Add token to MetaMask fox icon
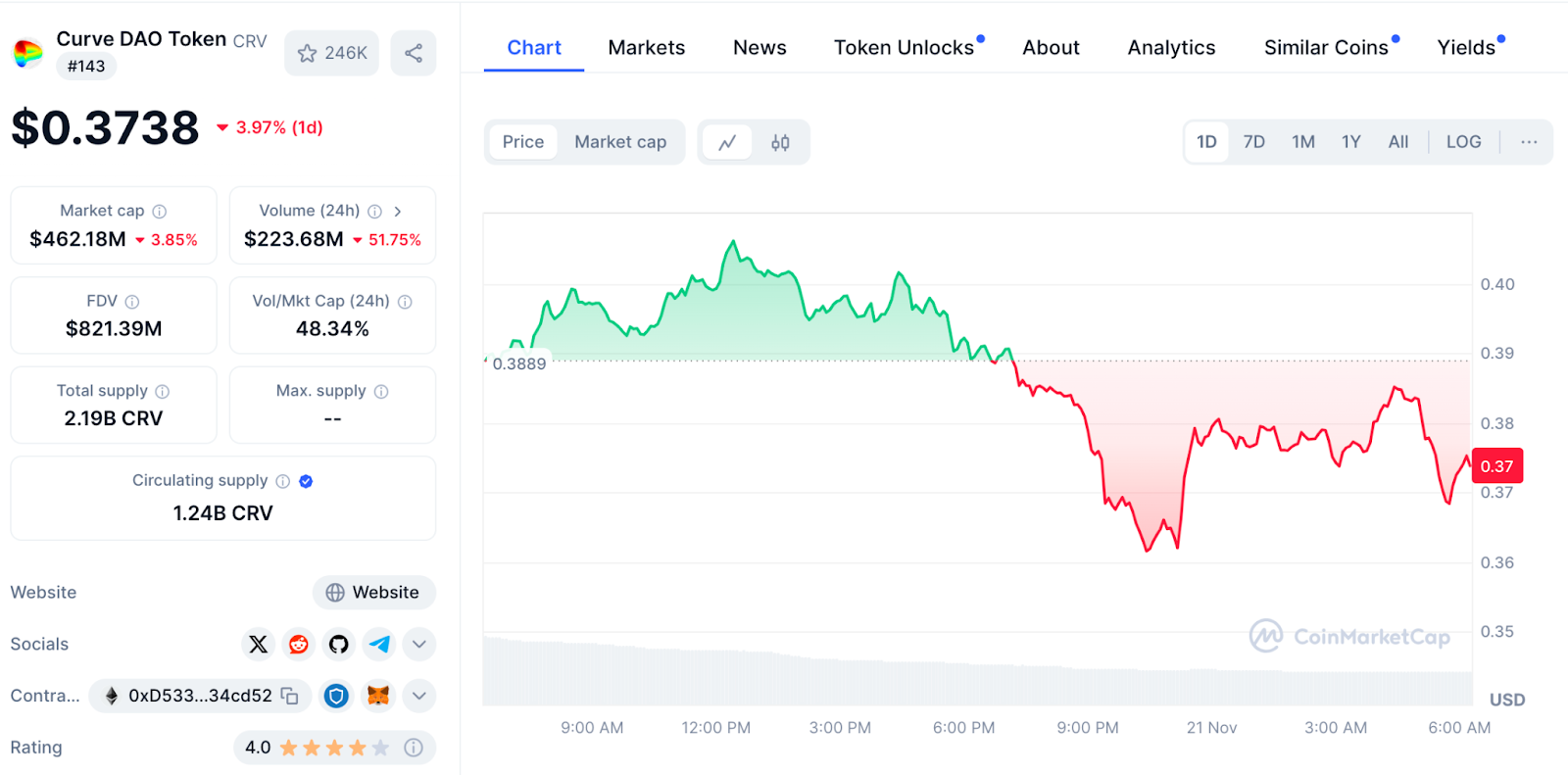This screenshot has height=775, width=1568. tap(378, 696)
